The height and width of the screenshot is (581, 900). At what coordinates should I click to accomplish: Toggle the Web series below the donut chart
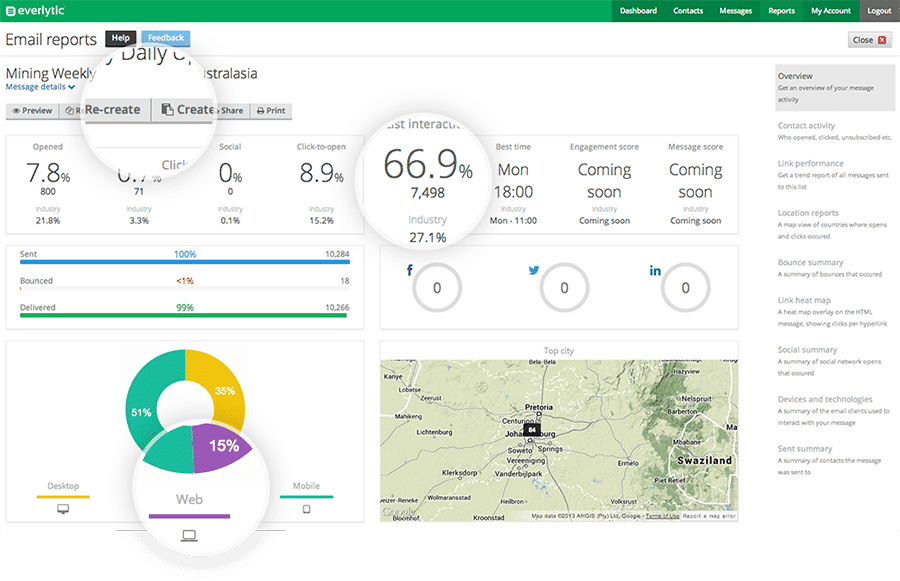coord(188,499)
